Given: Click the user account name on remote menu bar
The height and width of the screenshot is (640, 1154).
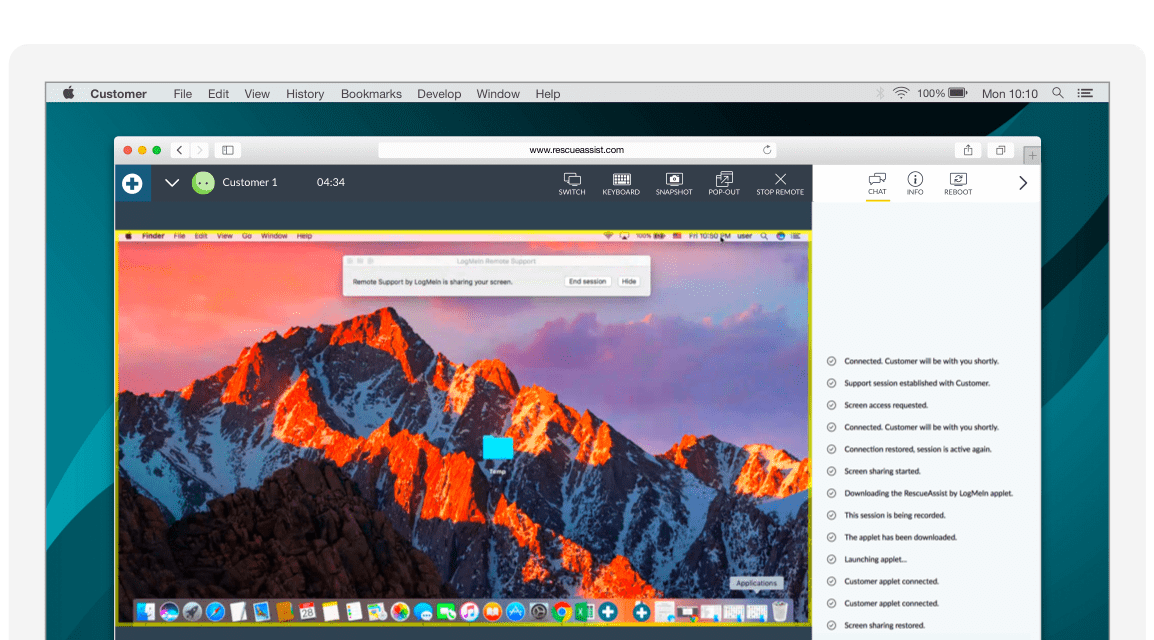Looking at the screenshot, I should (x=745, y=236).
